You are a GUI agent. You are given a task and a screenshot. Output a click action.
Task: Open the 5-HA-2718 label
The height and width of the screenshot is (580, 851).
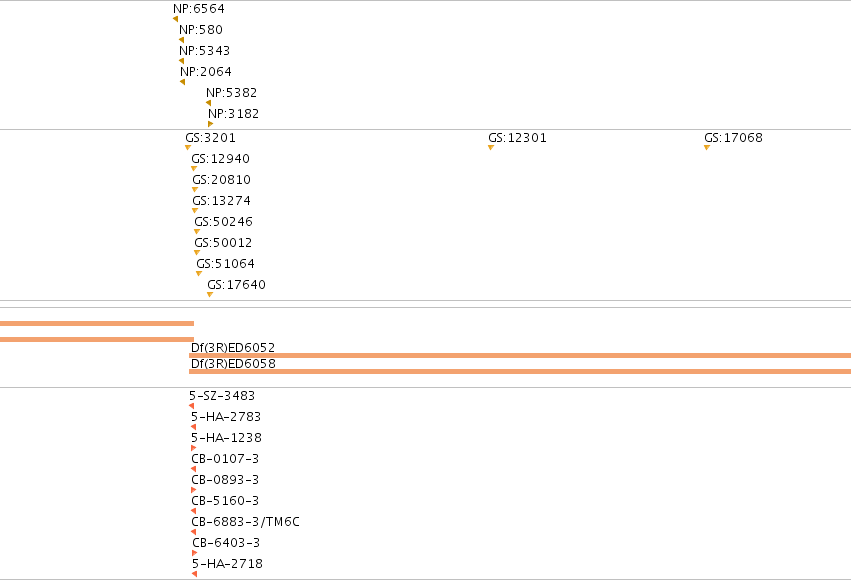tap(227, 564)
